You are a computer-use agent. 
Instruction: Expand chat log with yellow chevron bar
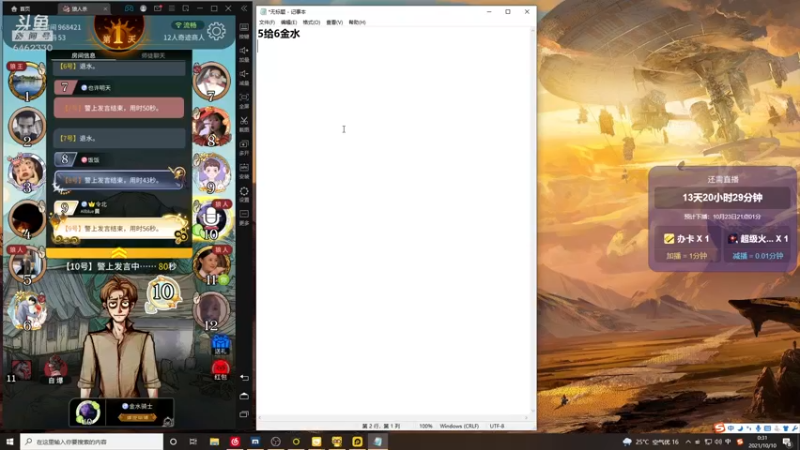coord(119,253)
